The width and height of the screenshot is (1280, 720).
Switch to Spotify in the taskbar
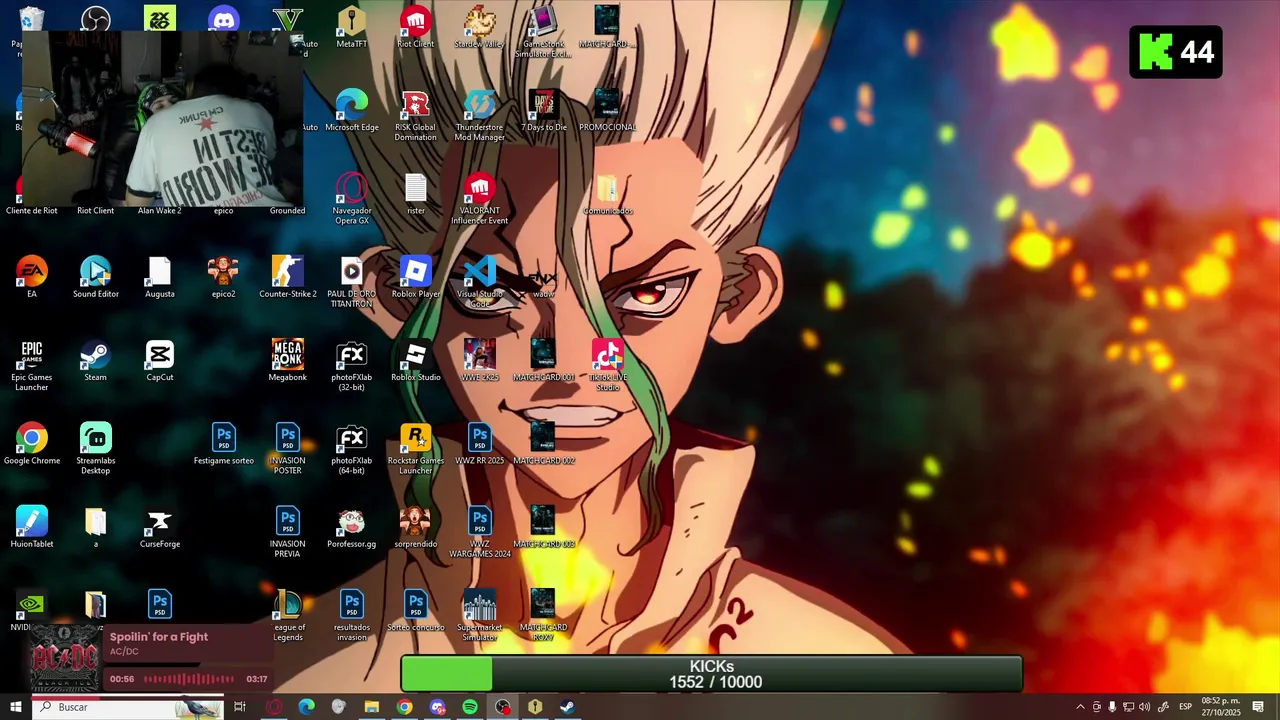pyautogui.click(x=469, y=707)
